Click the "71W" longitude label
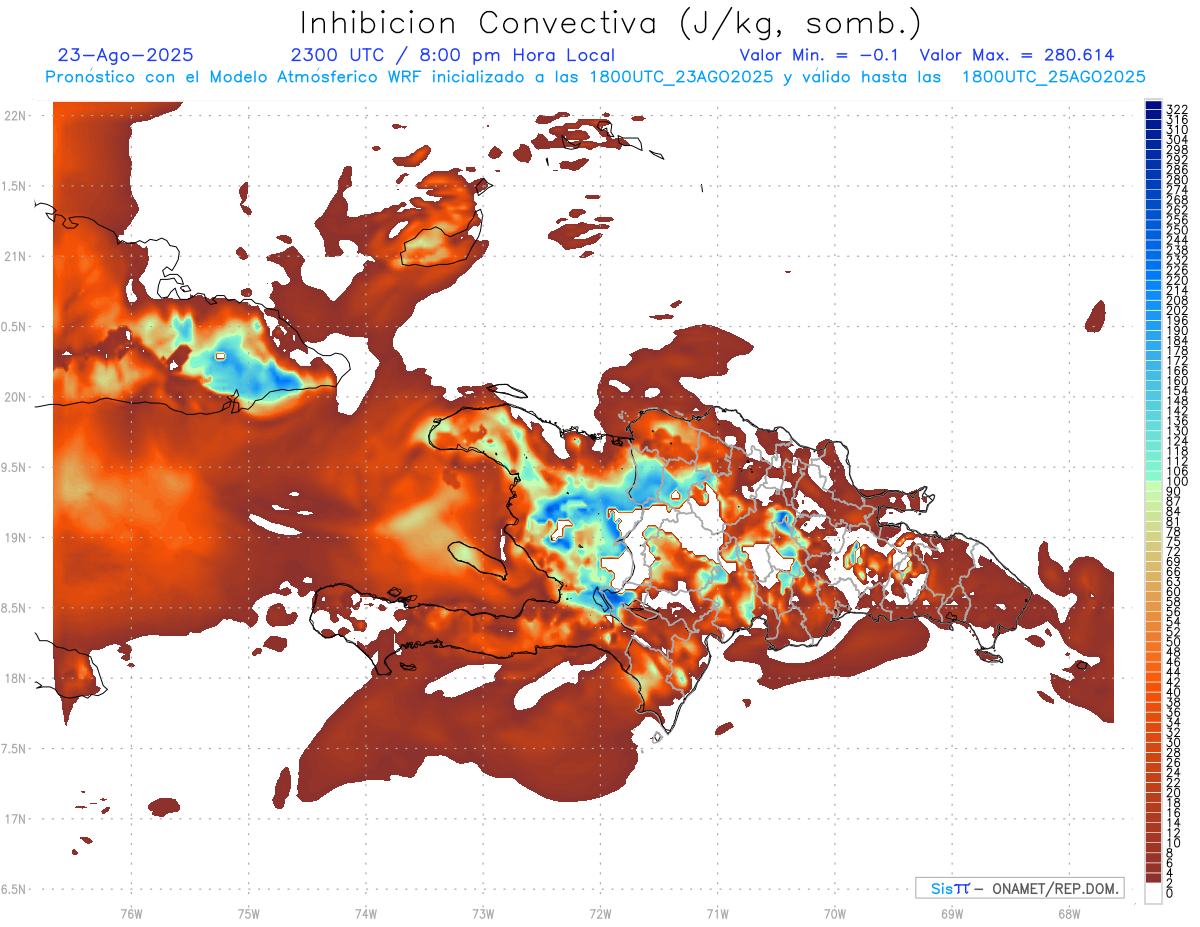 [x=717, y=913]
